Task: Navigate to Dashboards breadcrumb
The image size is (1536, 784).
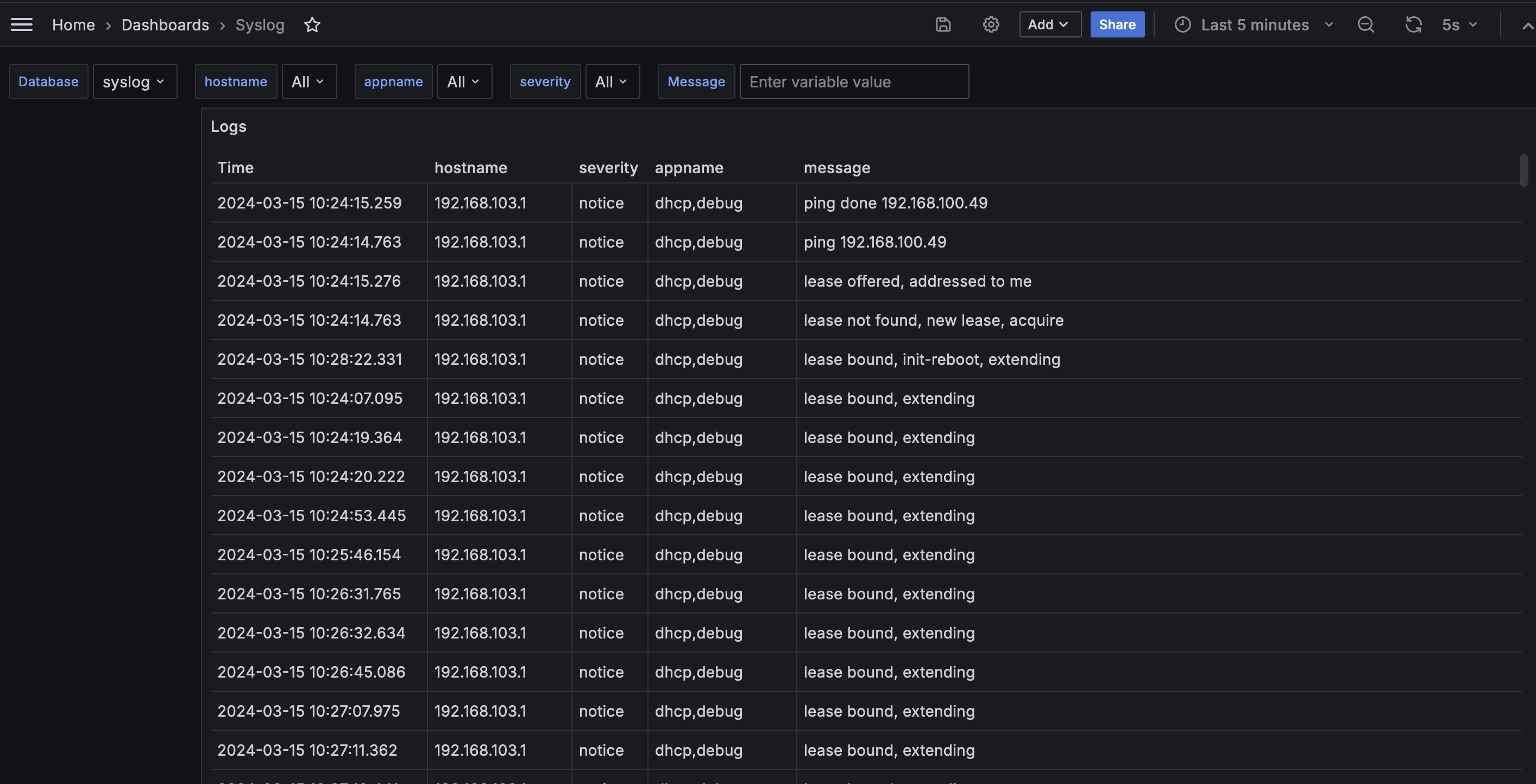Action: [x=165, y=24]
